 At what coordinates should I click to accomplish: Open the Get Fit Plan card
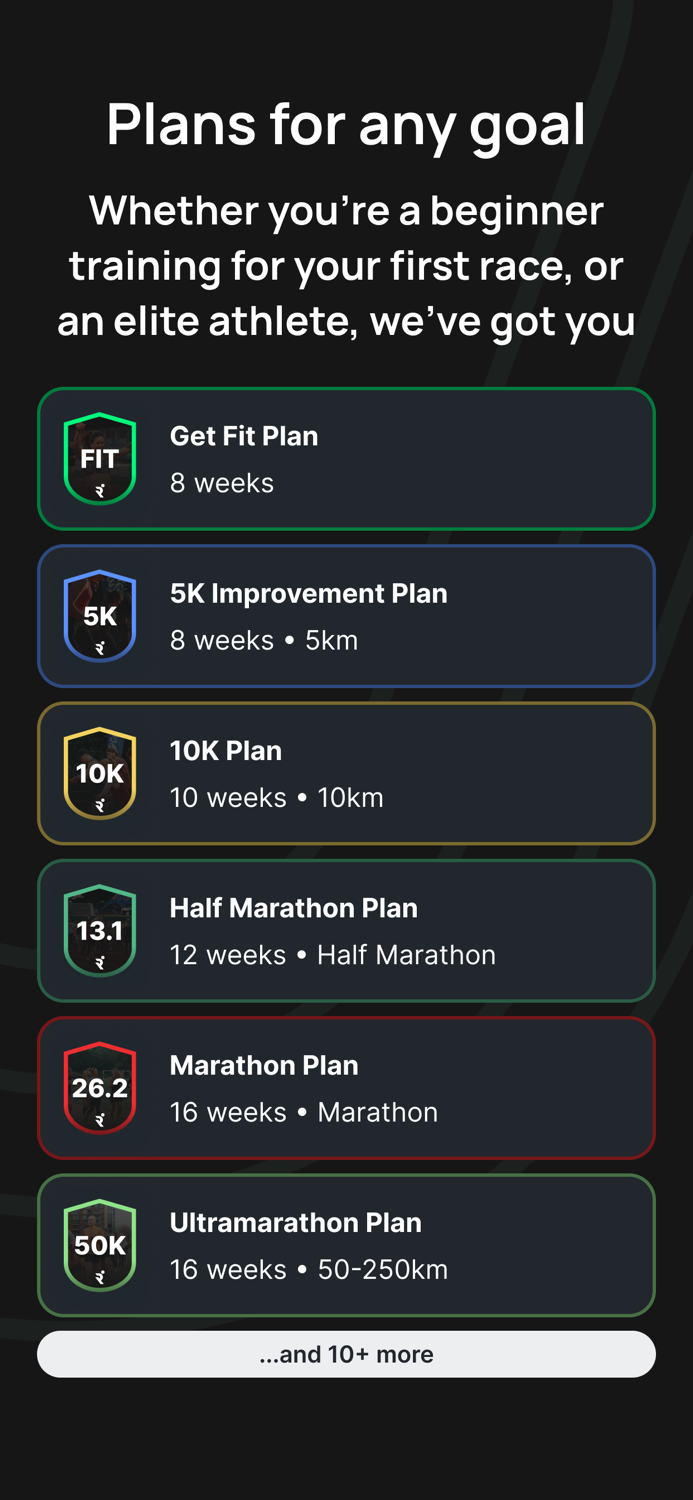pos(346,458)
